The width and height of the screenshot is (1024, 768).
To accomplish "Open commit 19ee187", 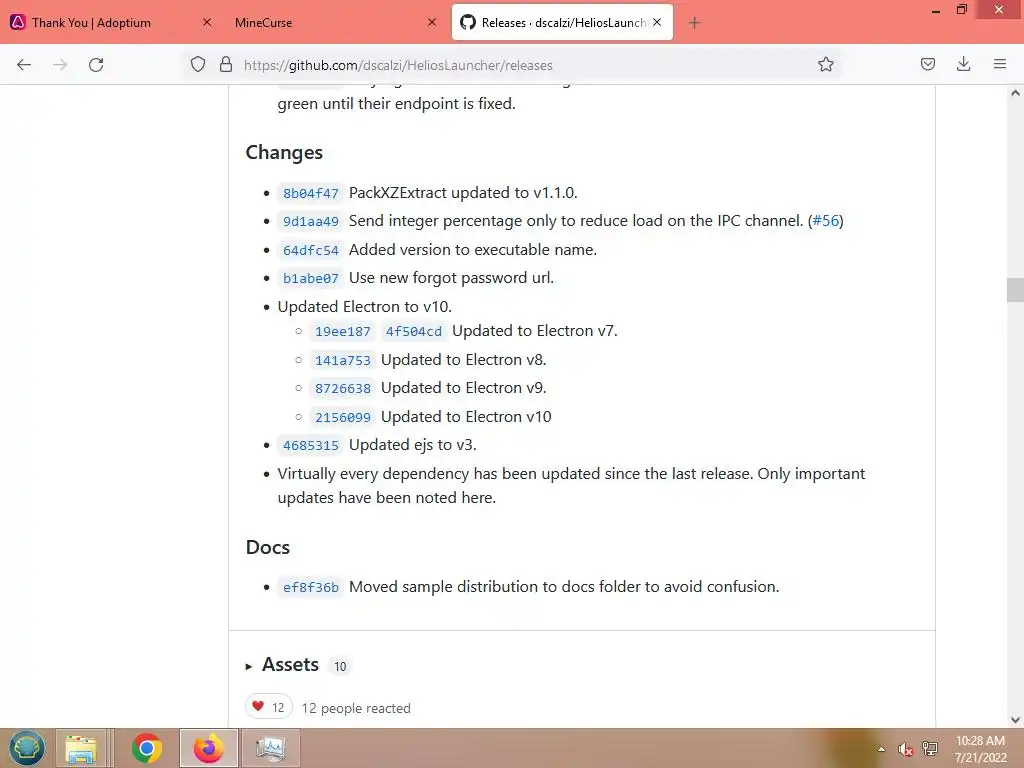I will pos(343,332).
